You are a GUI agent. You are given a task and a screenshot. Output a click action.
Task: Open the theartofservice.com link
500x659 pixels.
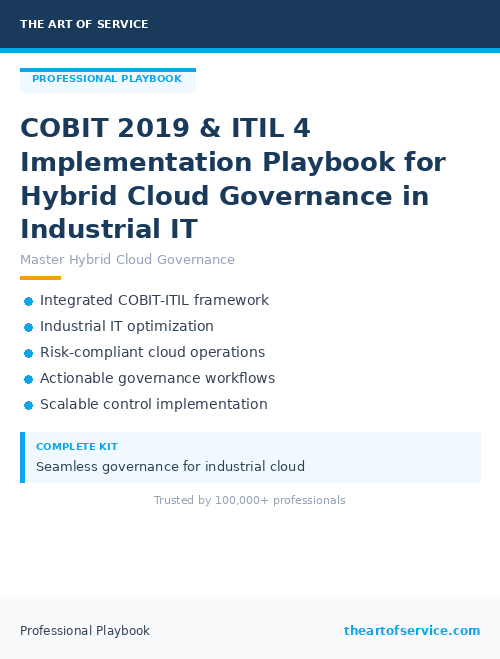click(x=412, y=631)
